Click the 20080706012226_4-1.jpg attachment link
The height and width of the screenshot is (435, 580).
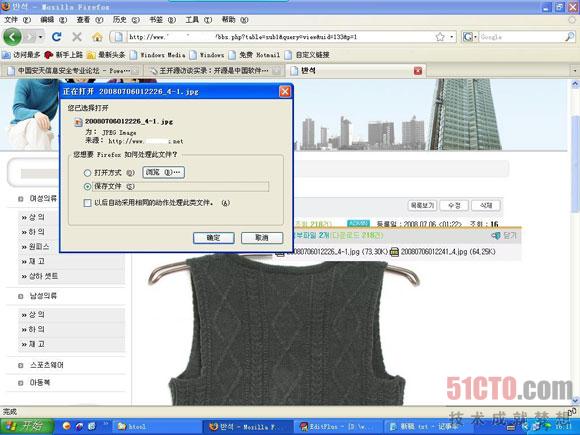click(x=337, y=252)
